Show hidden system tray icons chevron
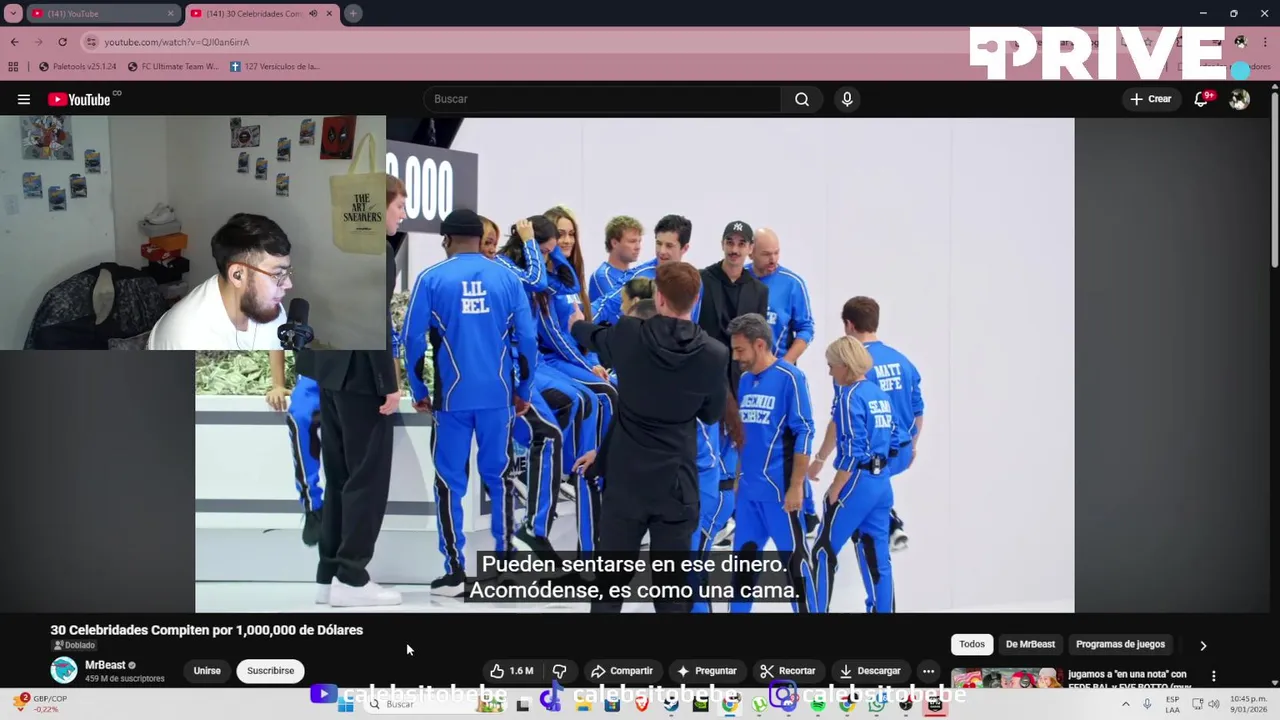The image size is (1280, 720). coord(1125,704)
